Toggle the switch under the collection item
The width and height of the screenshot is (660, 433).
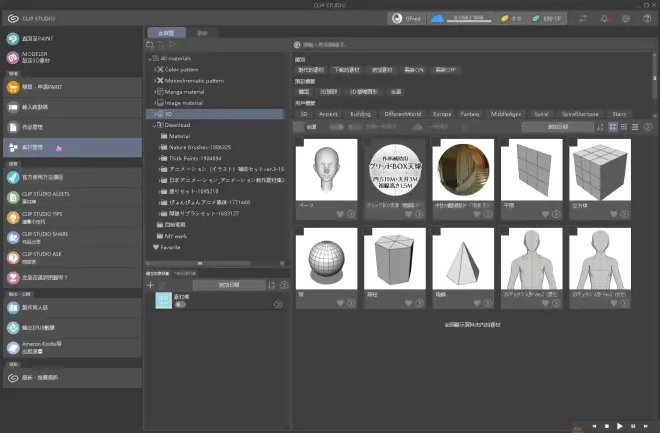[180, 304]
